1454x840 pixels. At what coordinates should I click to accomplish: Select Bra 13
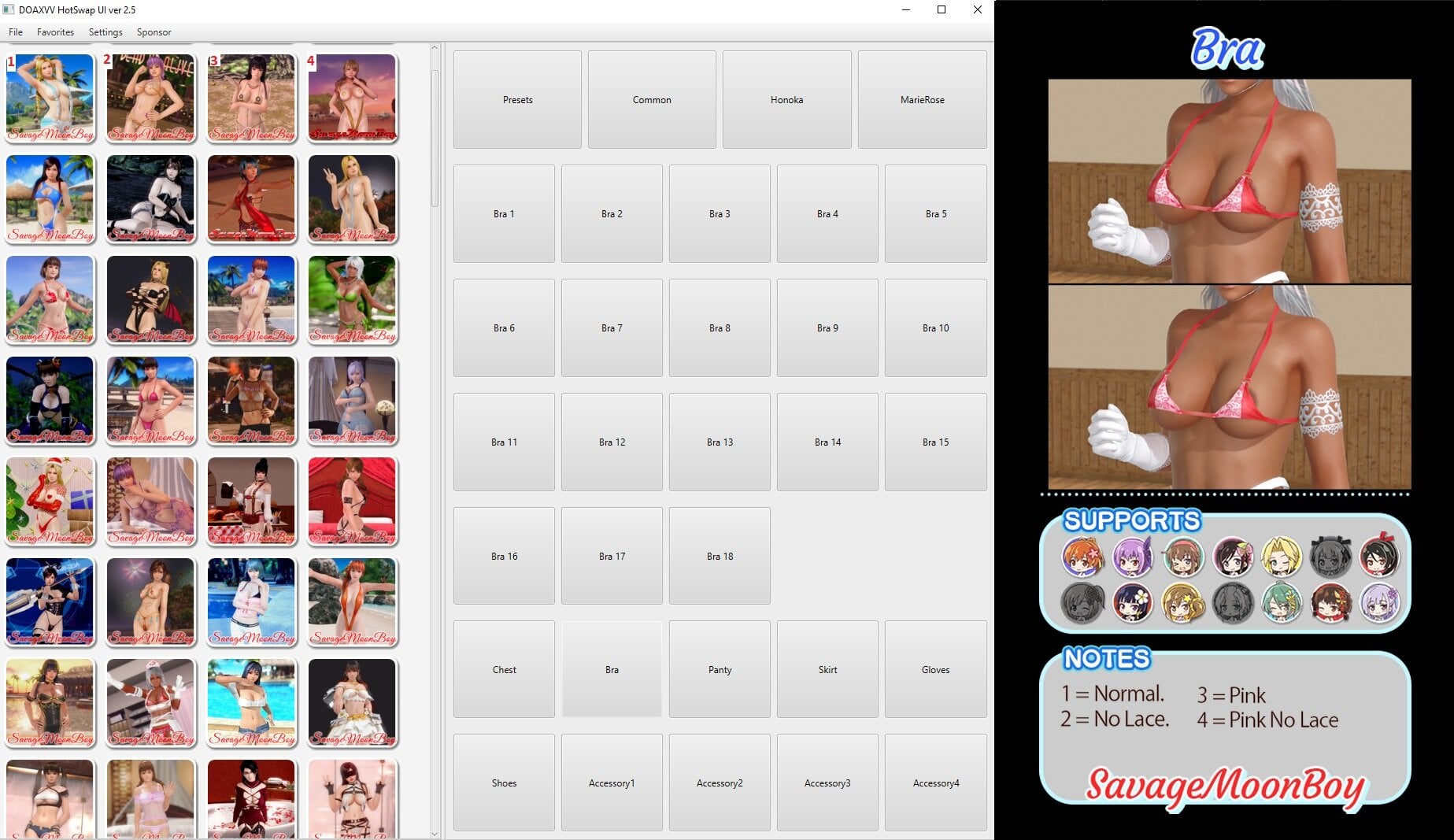[720, 442]
